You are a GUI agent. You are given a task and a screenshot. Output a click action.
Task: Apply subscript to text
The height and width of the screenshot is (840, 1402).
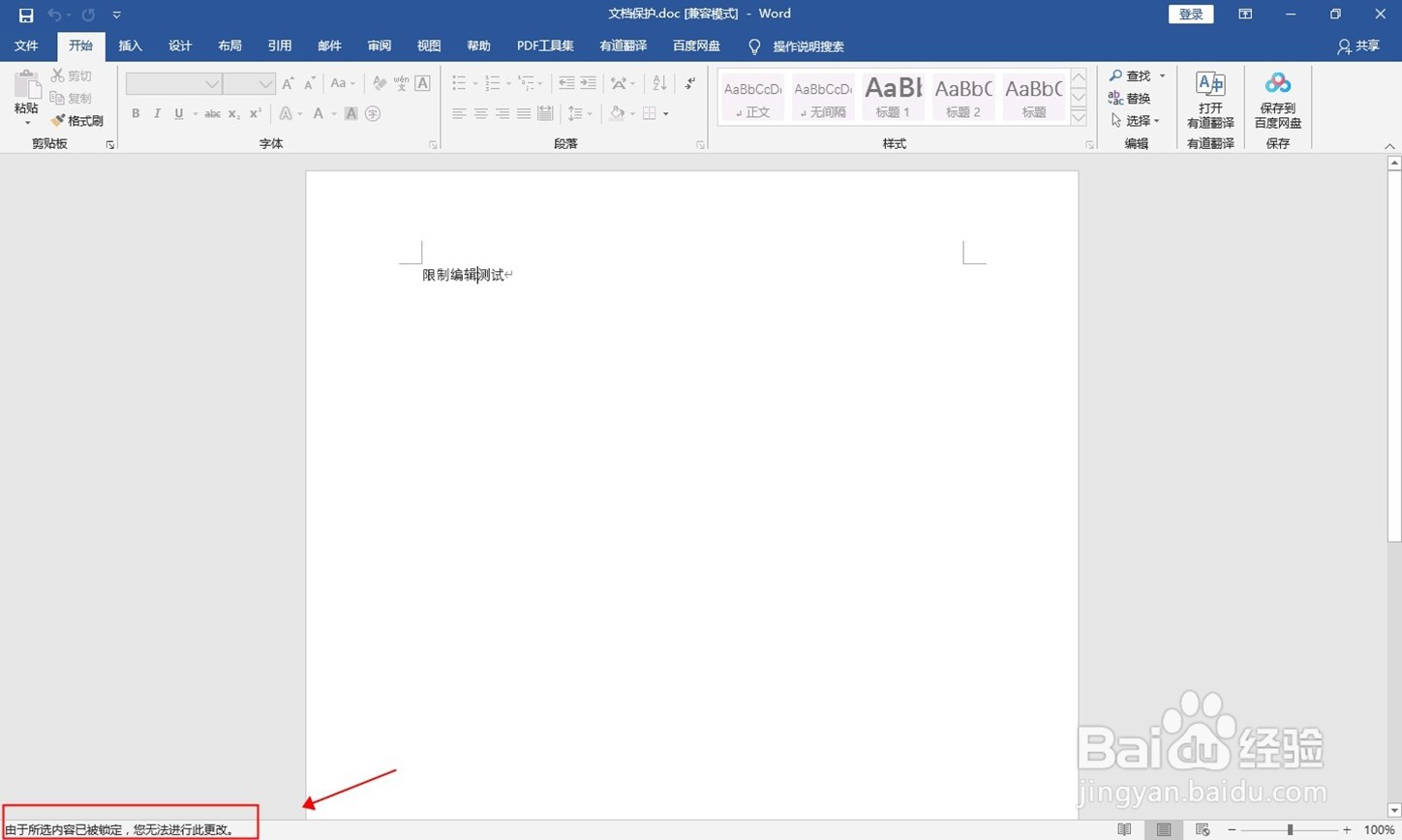click(232, 113)
